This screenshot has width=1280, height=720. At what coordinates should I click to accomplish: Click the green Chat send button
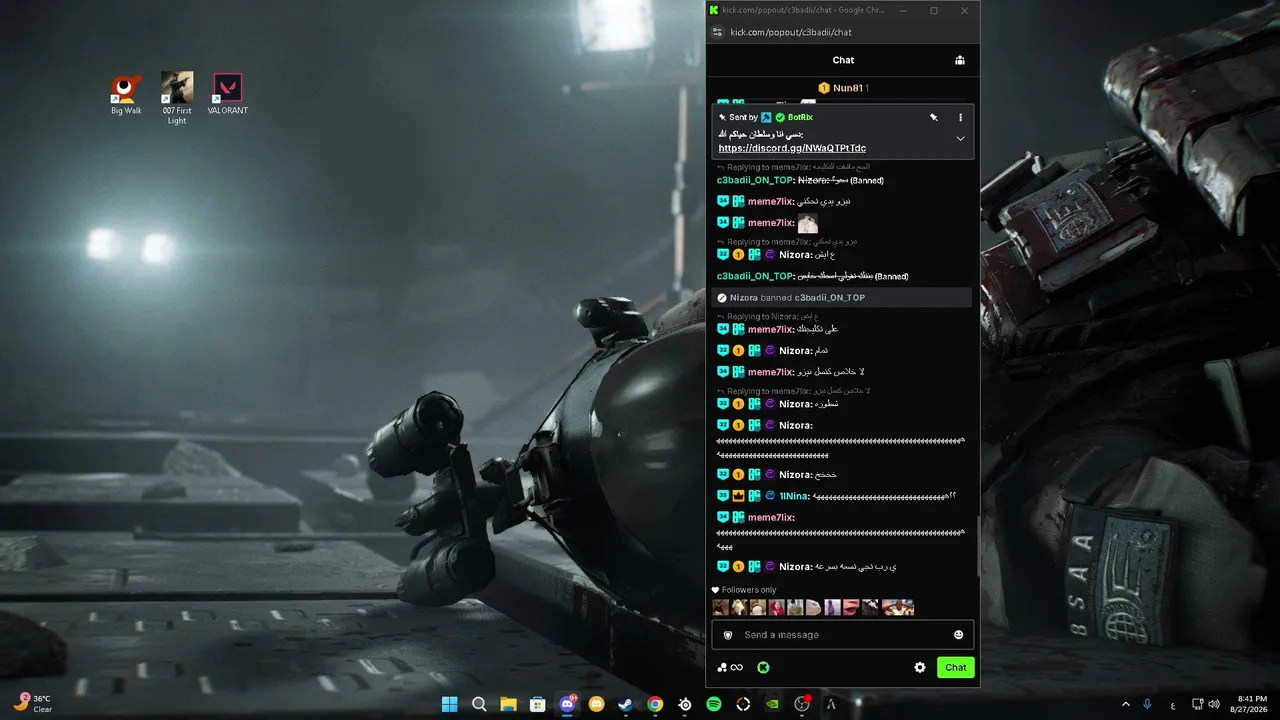956,667
